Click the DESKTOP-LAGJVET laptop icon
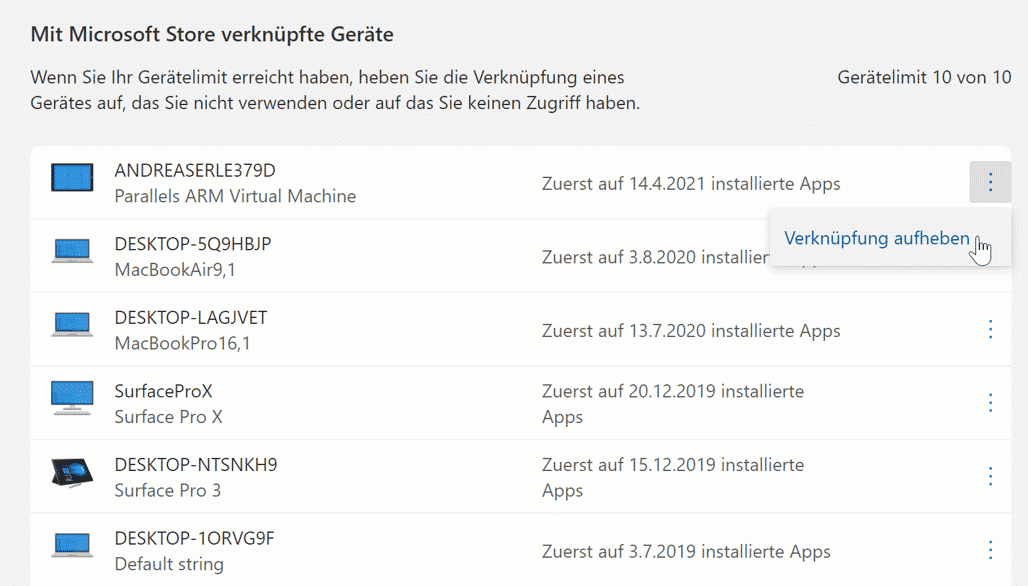The width and height of the screenshot is (1028, 586). (x=72, y=325)
